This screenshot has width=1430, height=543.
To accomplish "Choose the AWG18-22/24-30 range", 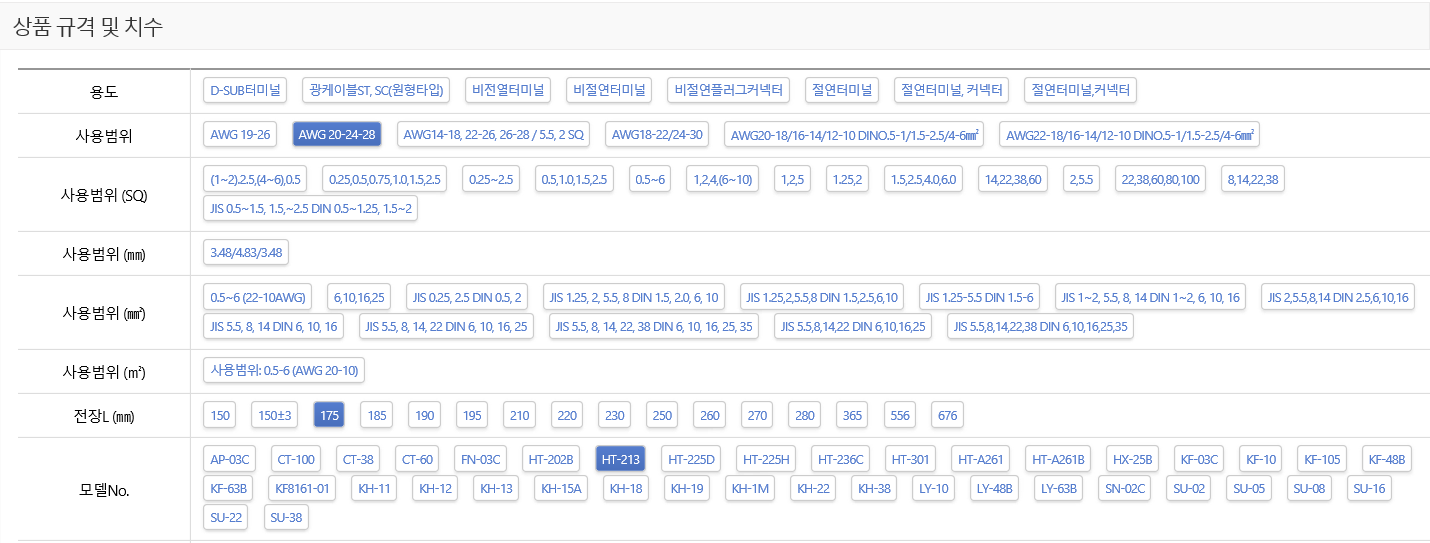I will pyautogui.click(x=658, y=134).
